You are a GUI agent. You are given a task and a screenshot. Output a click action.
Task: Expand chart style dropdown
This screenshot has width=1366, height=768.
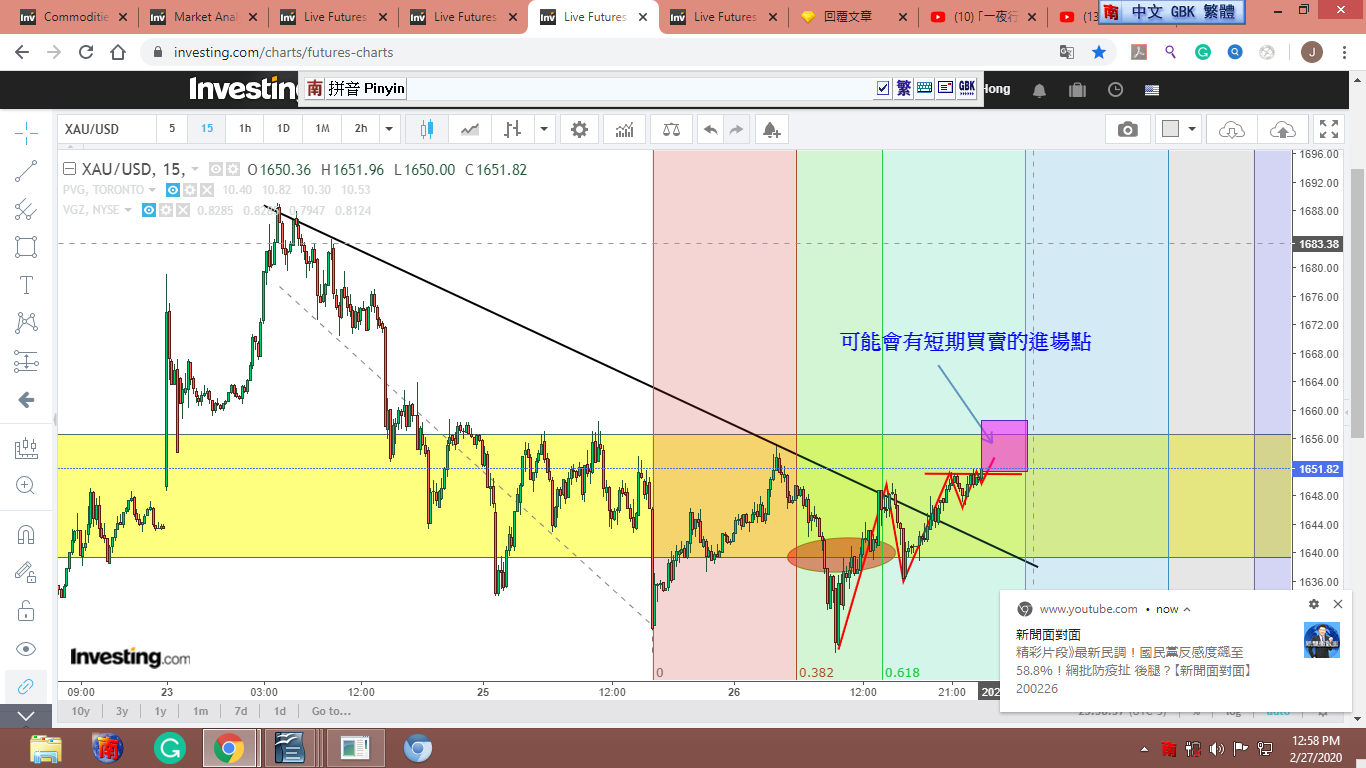544,129
